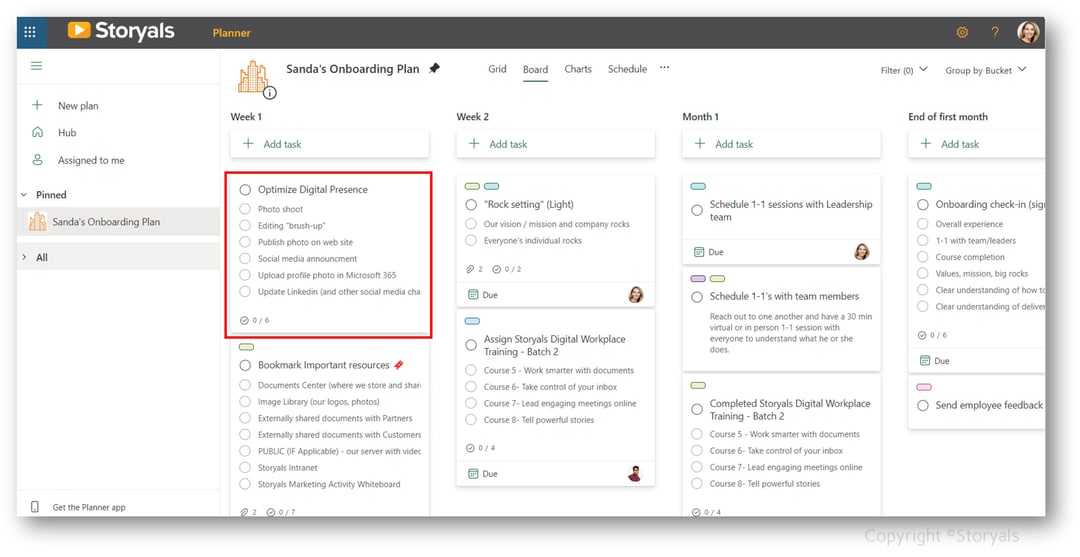
Task: Open more views ellipsis after Schedule
Action: (664, 68)
